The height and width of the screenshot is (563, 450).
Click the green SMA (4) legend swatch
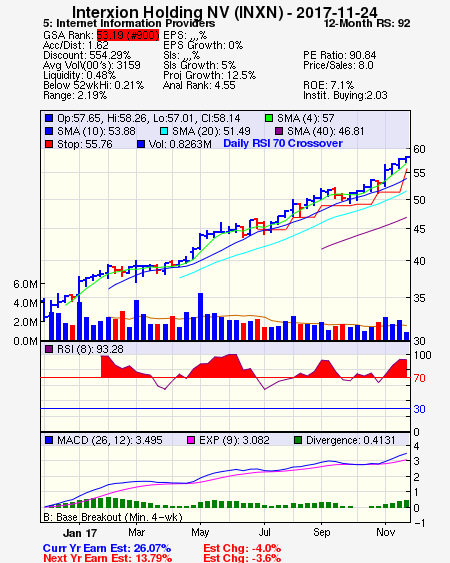pos(269,118)
